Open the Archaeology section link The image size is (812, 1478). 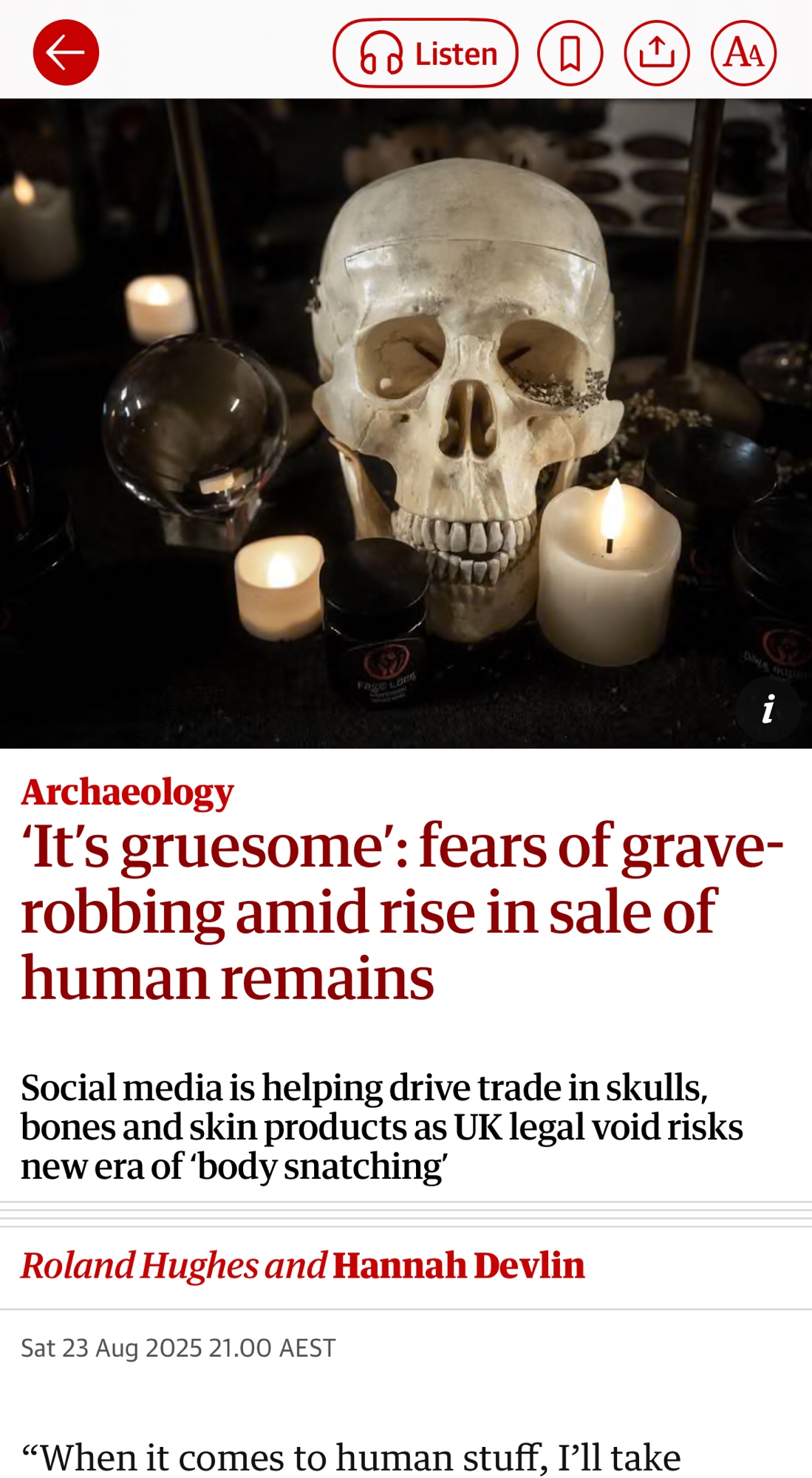click(x=127, y=791)
